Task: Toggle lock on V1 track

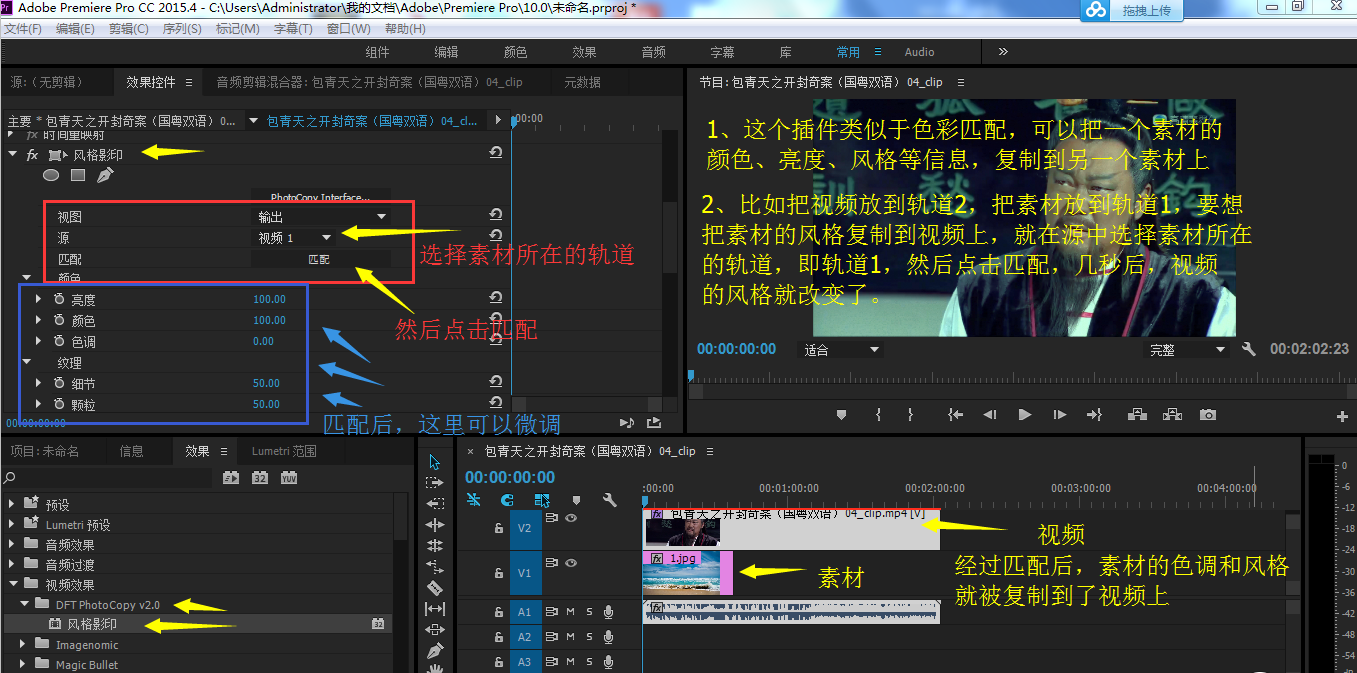Action: [499, 573]
